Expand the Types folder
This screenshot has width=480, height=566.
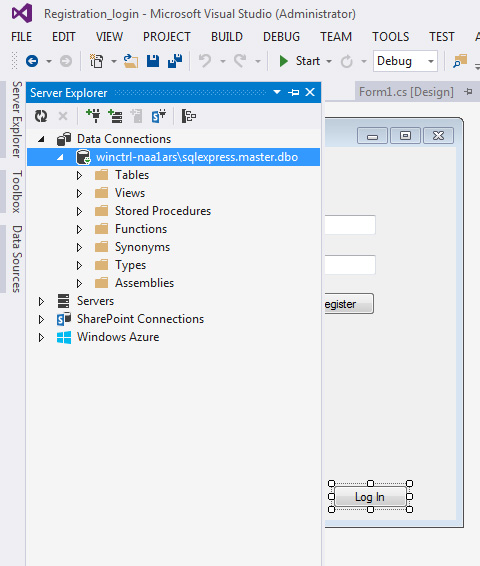click(79, 266)
